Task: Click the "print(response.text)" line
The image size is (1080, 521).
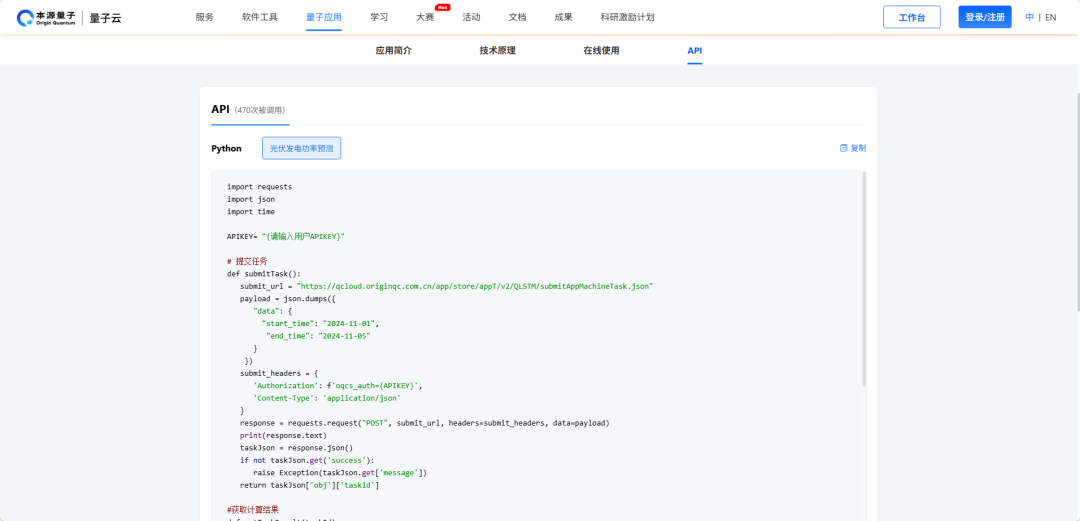Action: 283,436
